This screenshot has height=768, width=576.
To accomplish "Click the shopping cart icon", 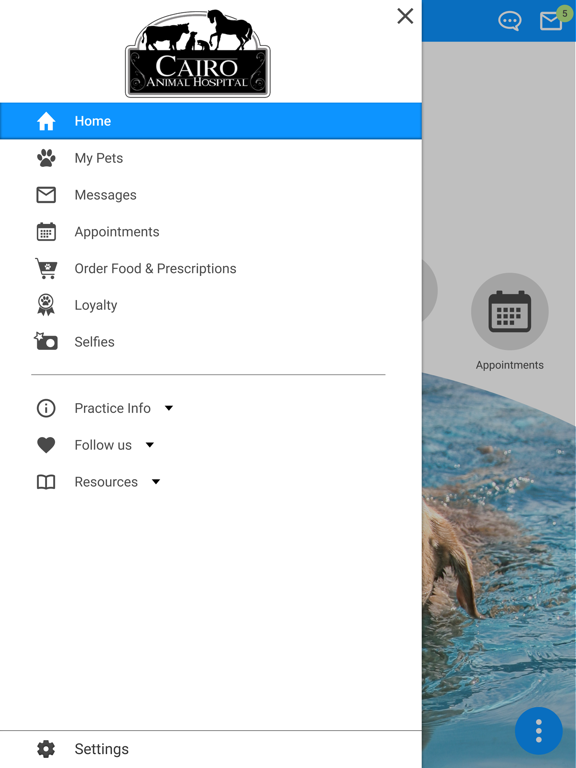I will [x=46, y=268].
